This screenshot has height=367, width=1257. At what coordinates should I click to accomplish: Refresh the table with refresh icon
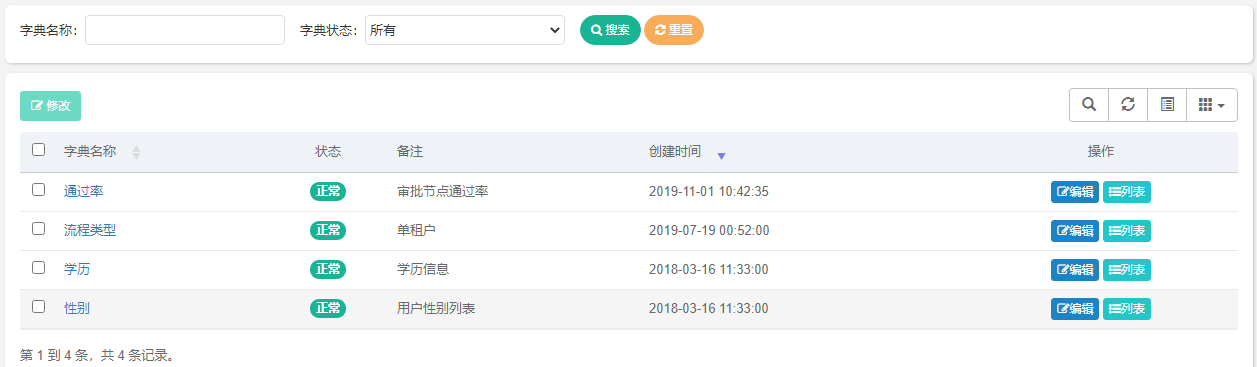tap(1128, 105)
